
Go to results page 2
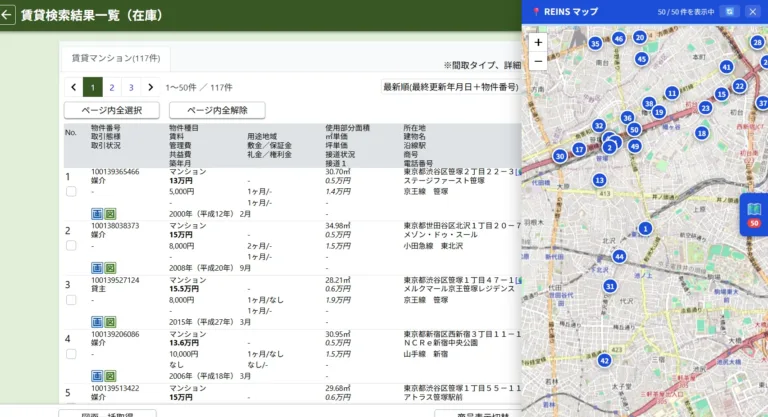[x=112, y=87]
